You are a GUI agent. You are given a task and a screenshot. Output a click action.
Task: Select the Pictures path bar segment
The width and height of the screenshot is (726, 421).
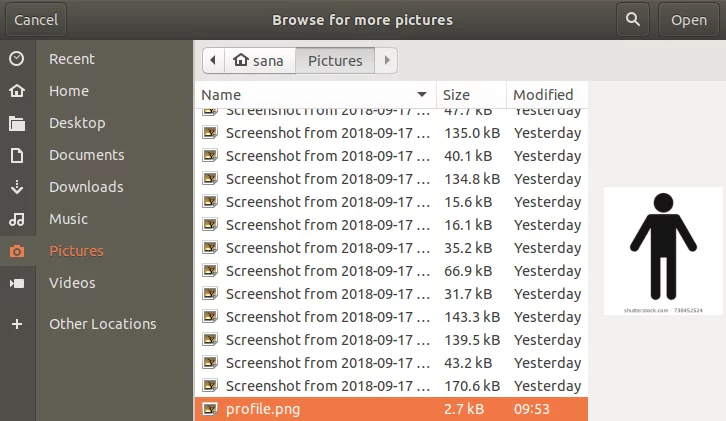coord(335,61)
